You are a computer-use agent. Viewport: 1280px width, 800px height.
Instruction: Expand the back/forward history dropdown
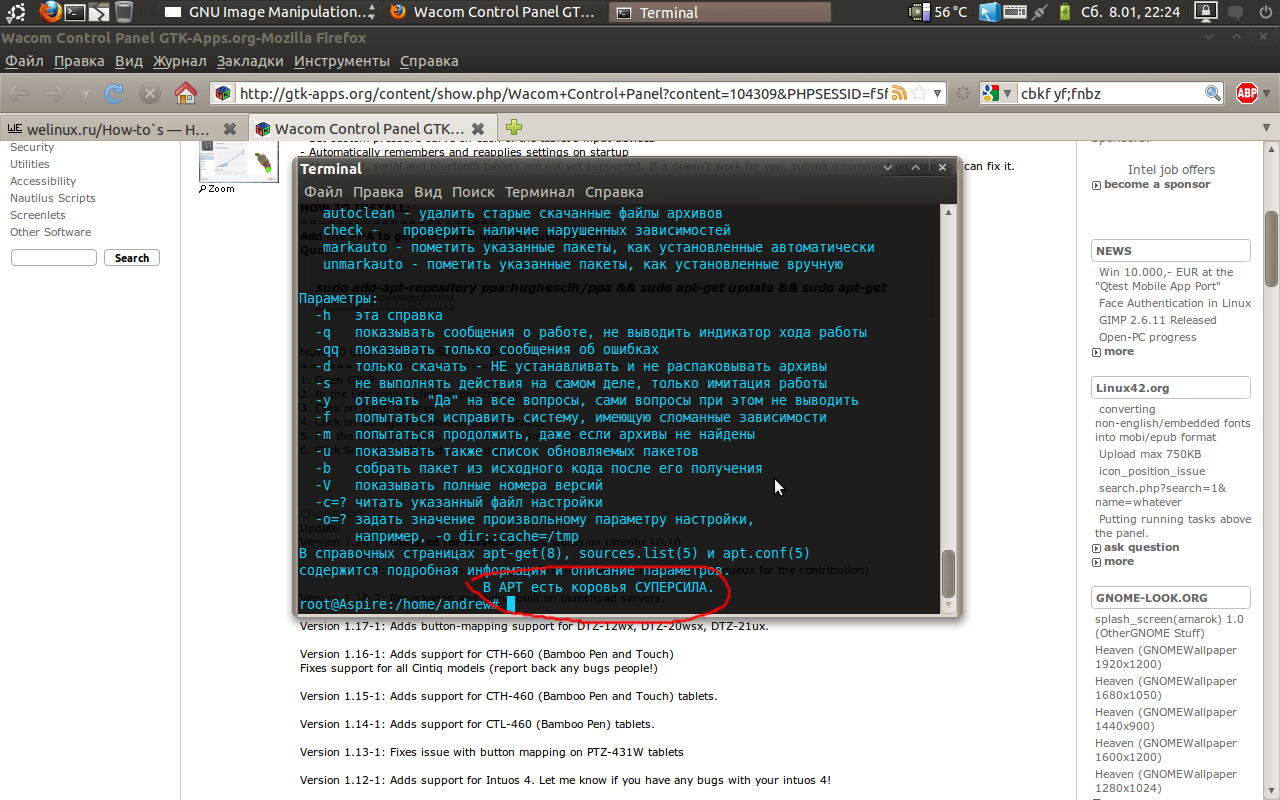(85, 93)
